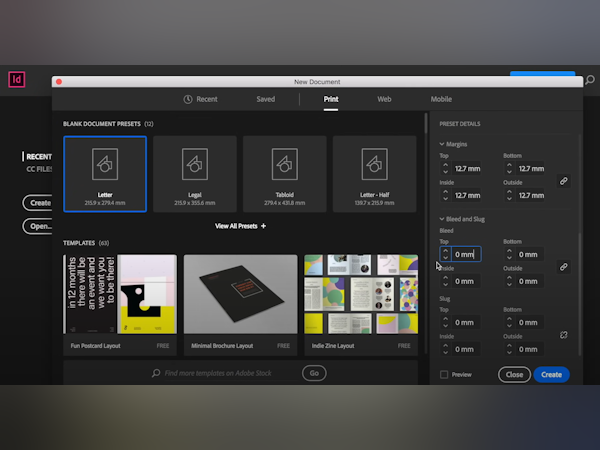Screen dimensions: 600x450
Task: Click the clock icon beside Recent
Action: pyautogui.click(x=188, y=99)
